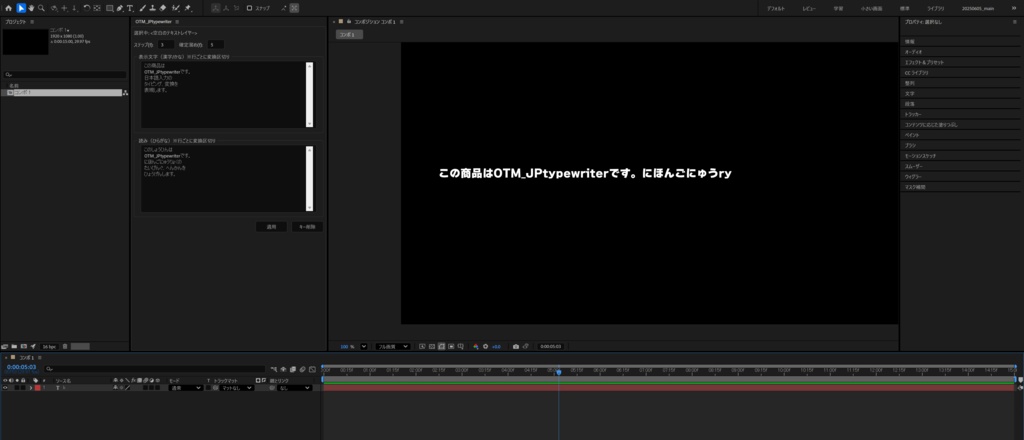The image size is (1024, 440).
Task: Switch to デフォルト workspace
Action: point(776,8)
